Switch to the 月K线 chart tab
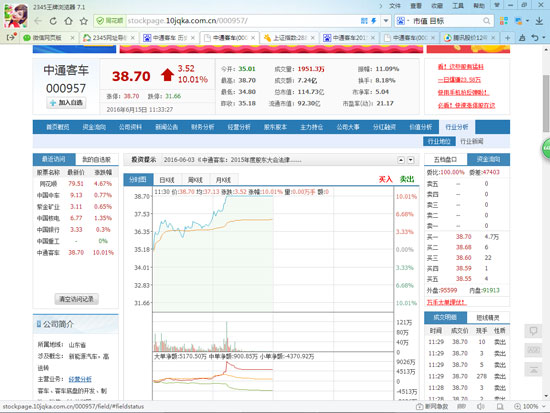This screenshot has width=550, height=413. point(223,180)
